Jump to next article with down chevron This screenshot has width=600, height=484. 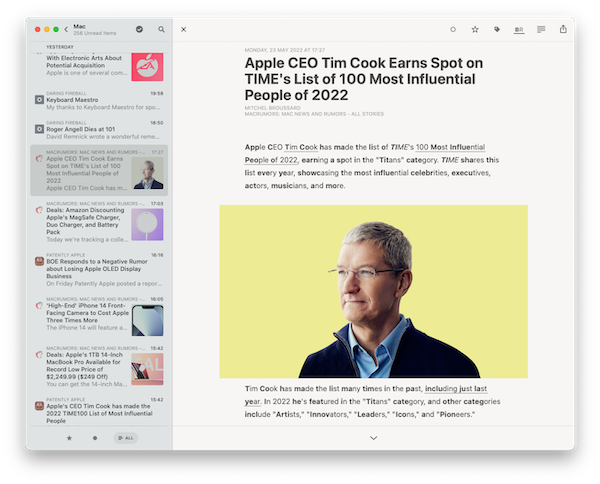(x=374, y=438)
